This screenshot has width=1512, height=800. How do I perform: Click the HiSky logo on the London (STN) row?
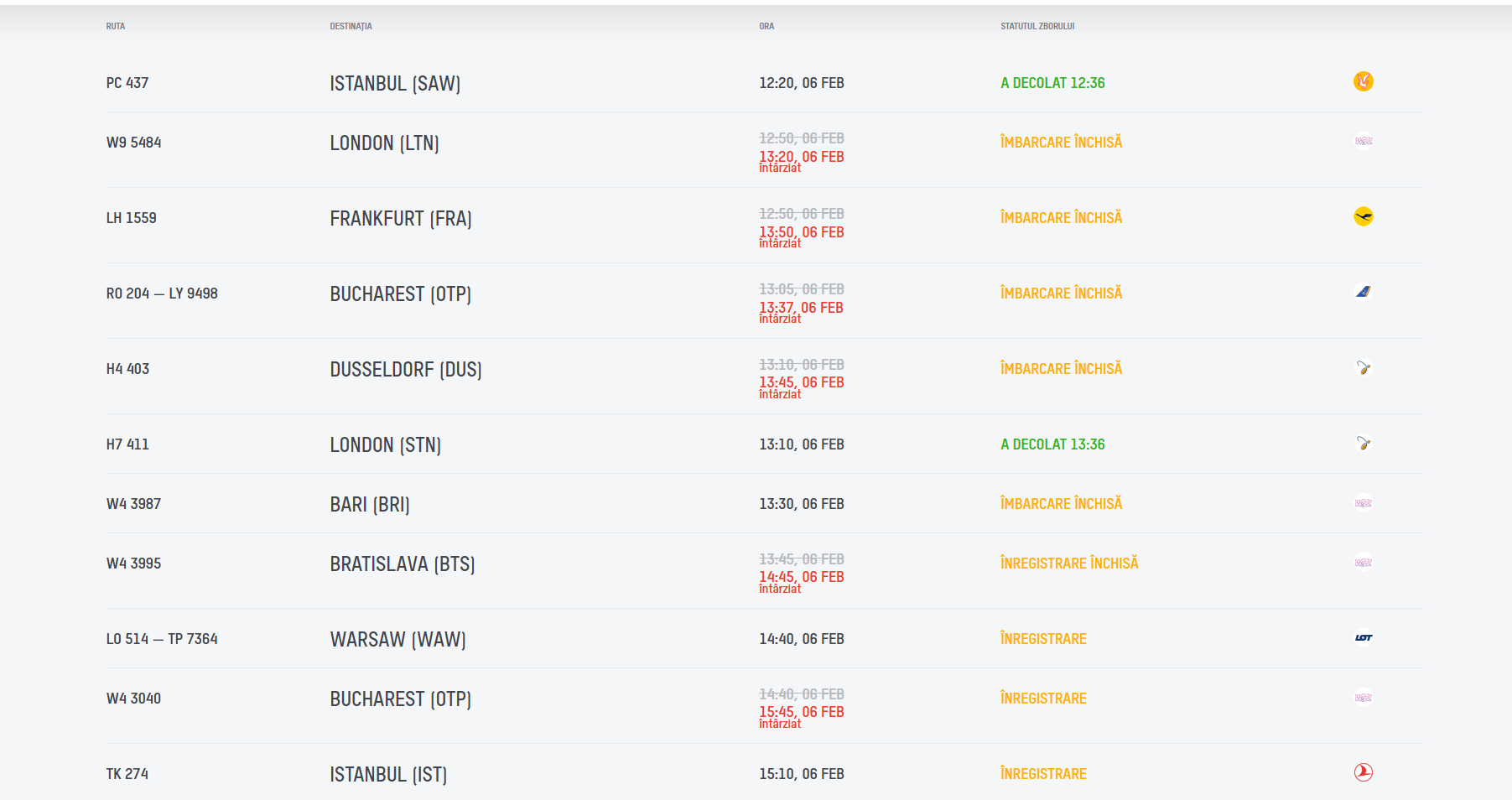point(1363,443)
